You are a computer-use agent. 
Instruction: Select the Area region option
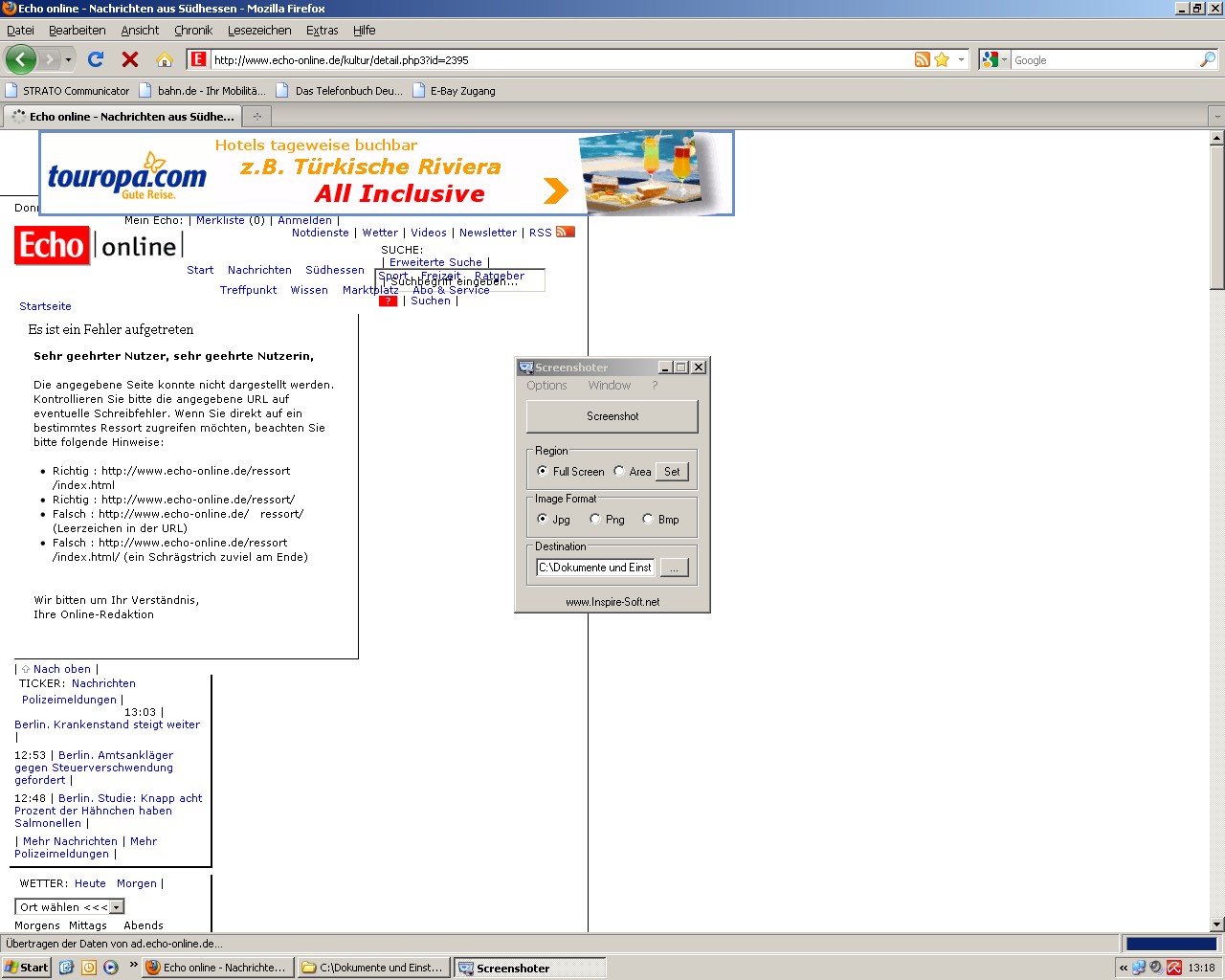(x=619, y=471)
